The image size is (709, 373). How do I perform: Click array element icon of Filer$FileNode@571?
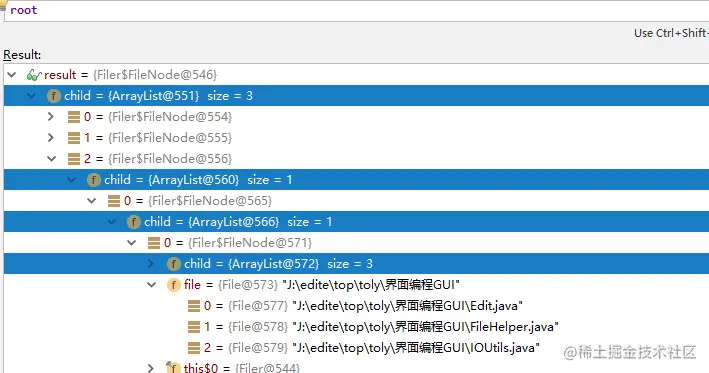[154, 243]
